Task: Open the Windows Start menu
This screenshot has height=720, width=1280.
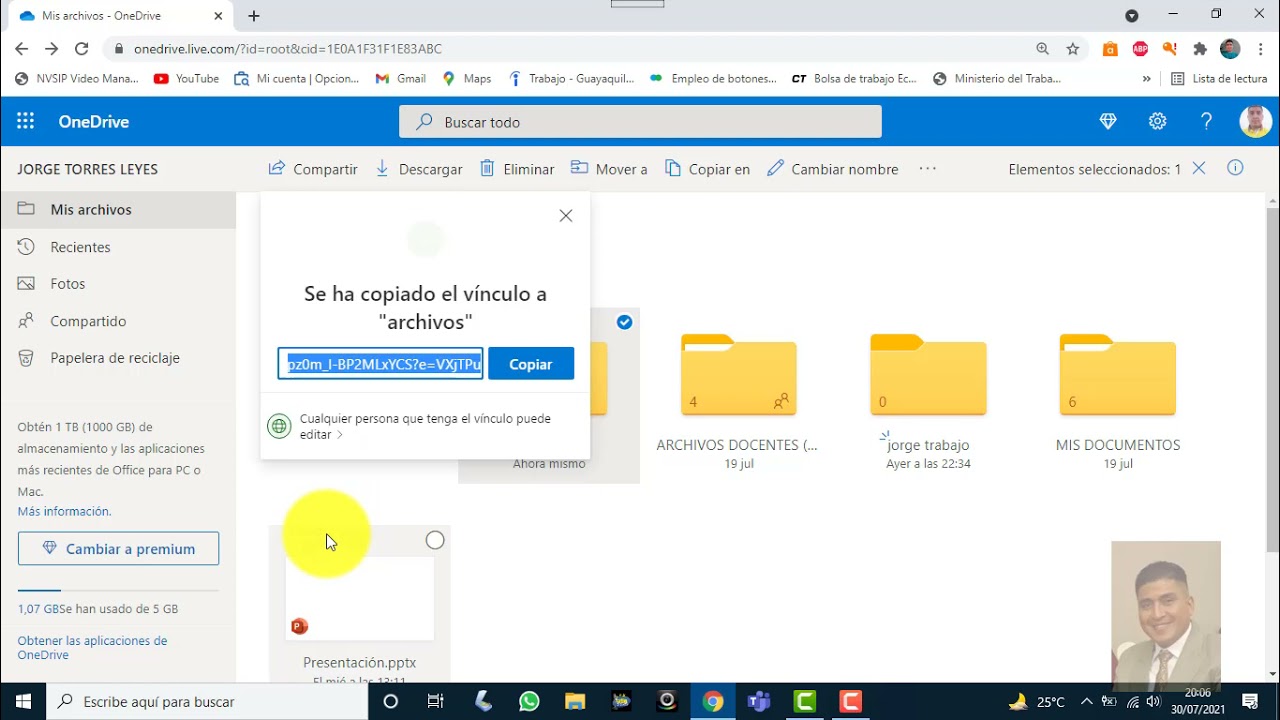Action: click(23, 701)
